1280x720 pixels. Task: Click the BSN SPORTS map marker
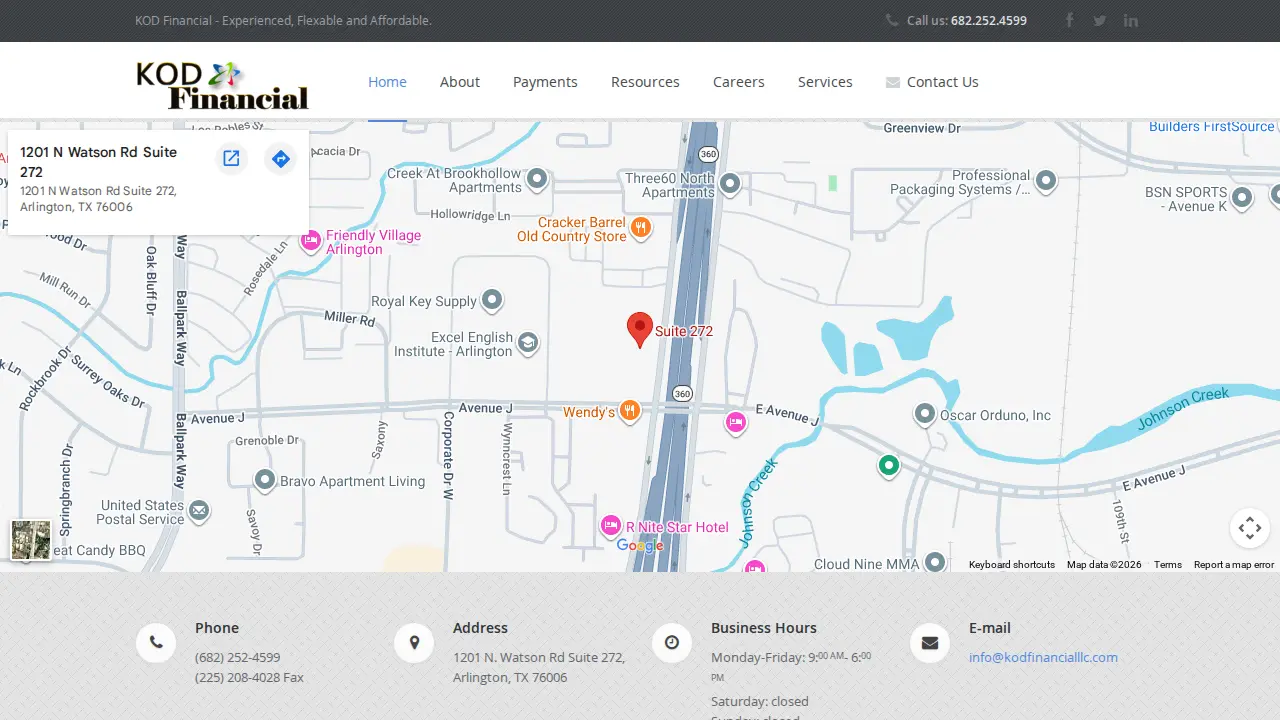1242,198
